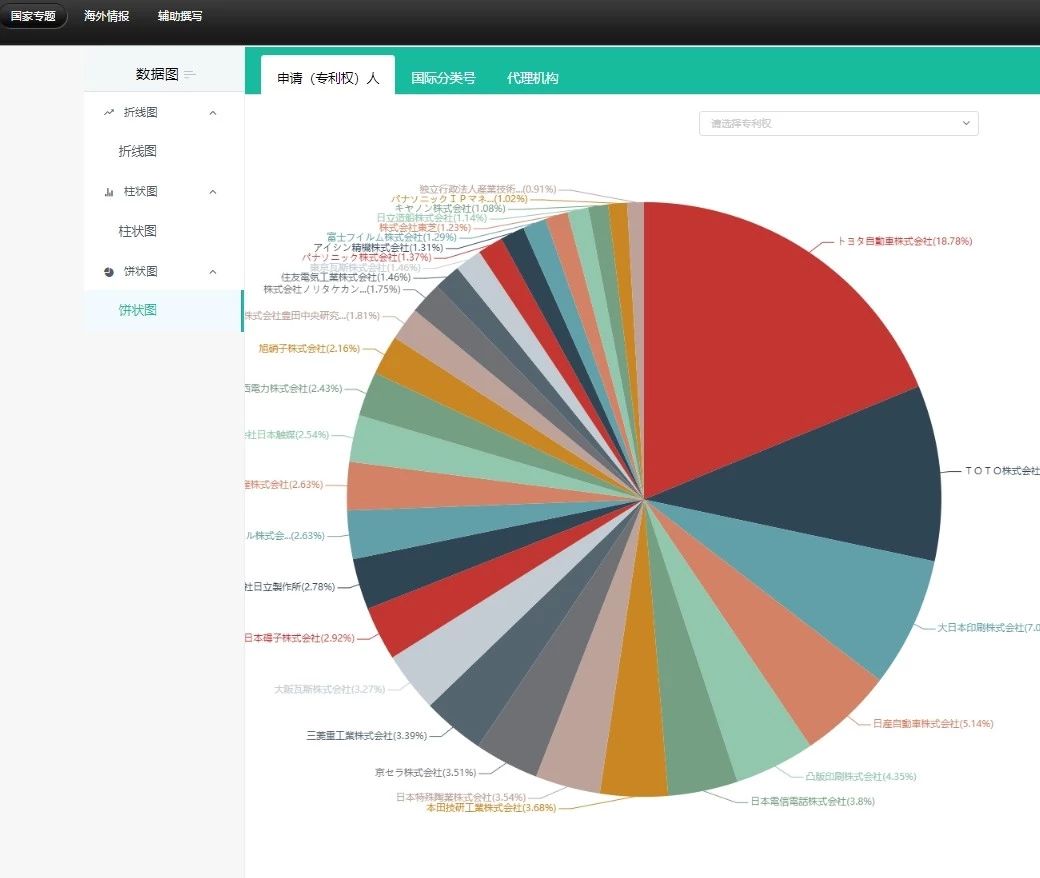The height and width of the screenshot is (878, 1040).
Task: Click the 三菱重工業株式会社(3.39%) label
Action: 366,735
